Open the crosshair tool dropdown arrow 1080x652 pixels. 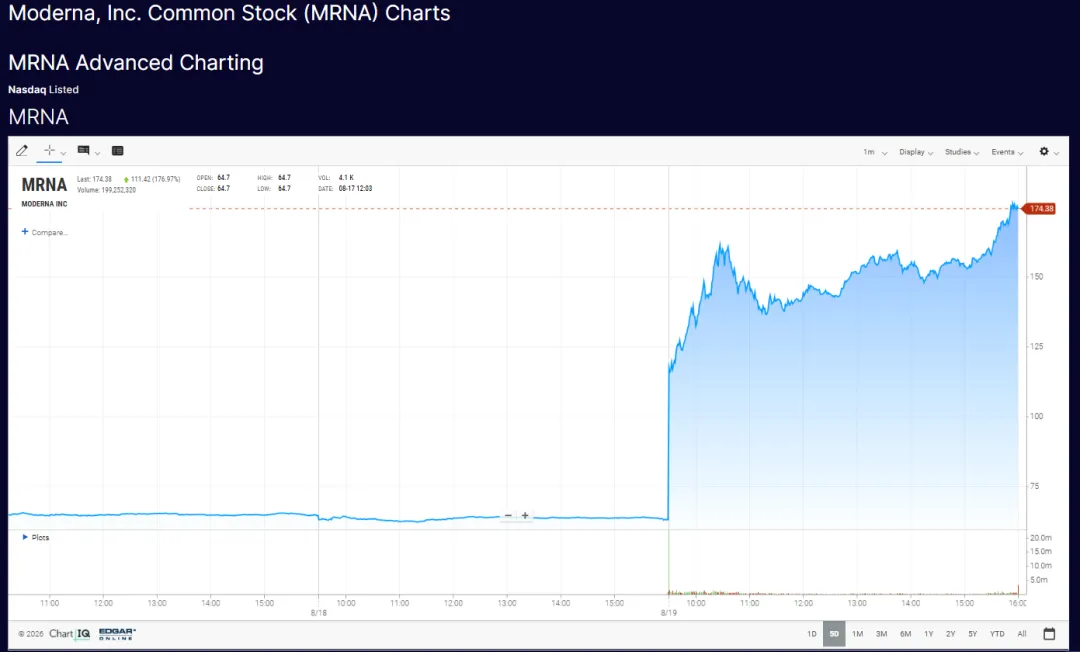tap(63, 153)
